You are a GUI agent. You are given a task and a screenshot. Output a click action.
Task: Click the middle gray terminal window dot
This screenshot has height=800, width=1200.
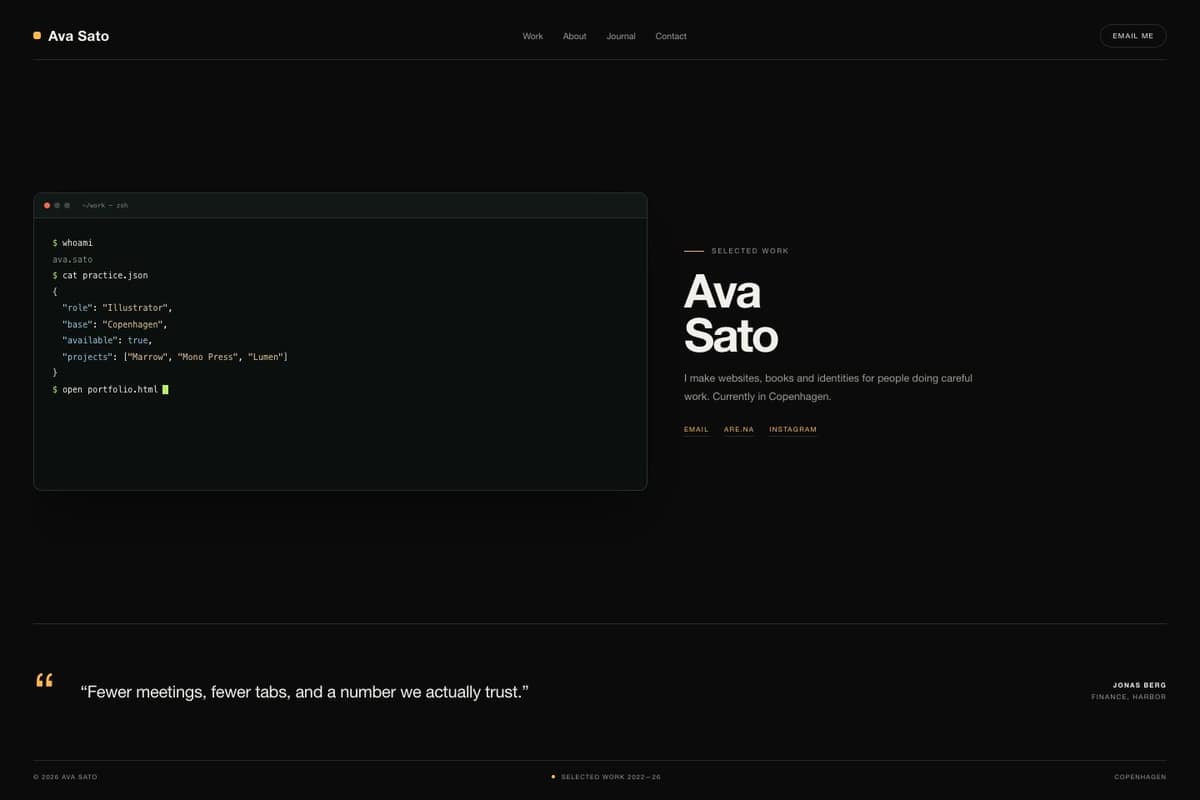pos(57,205)
